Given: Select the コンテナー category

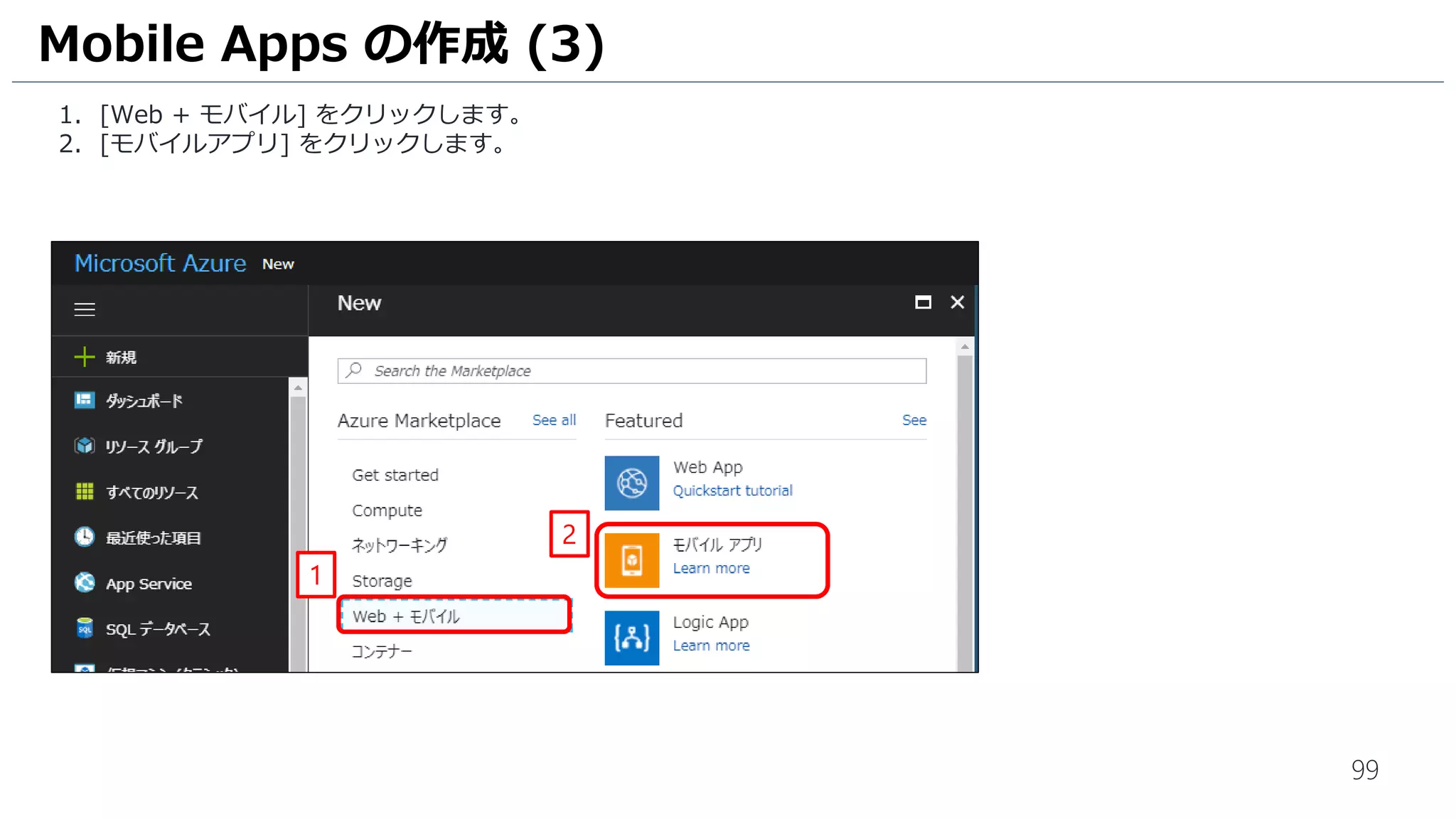Looking at the screenshot, I should point(382,651).
